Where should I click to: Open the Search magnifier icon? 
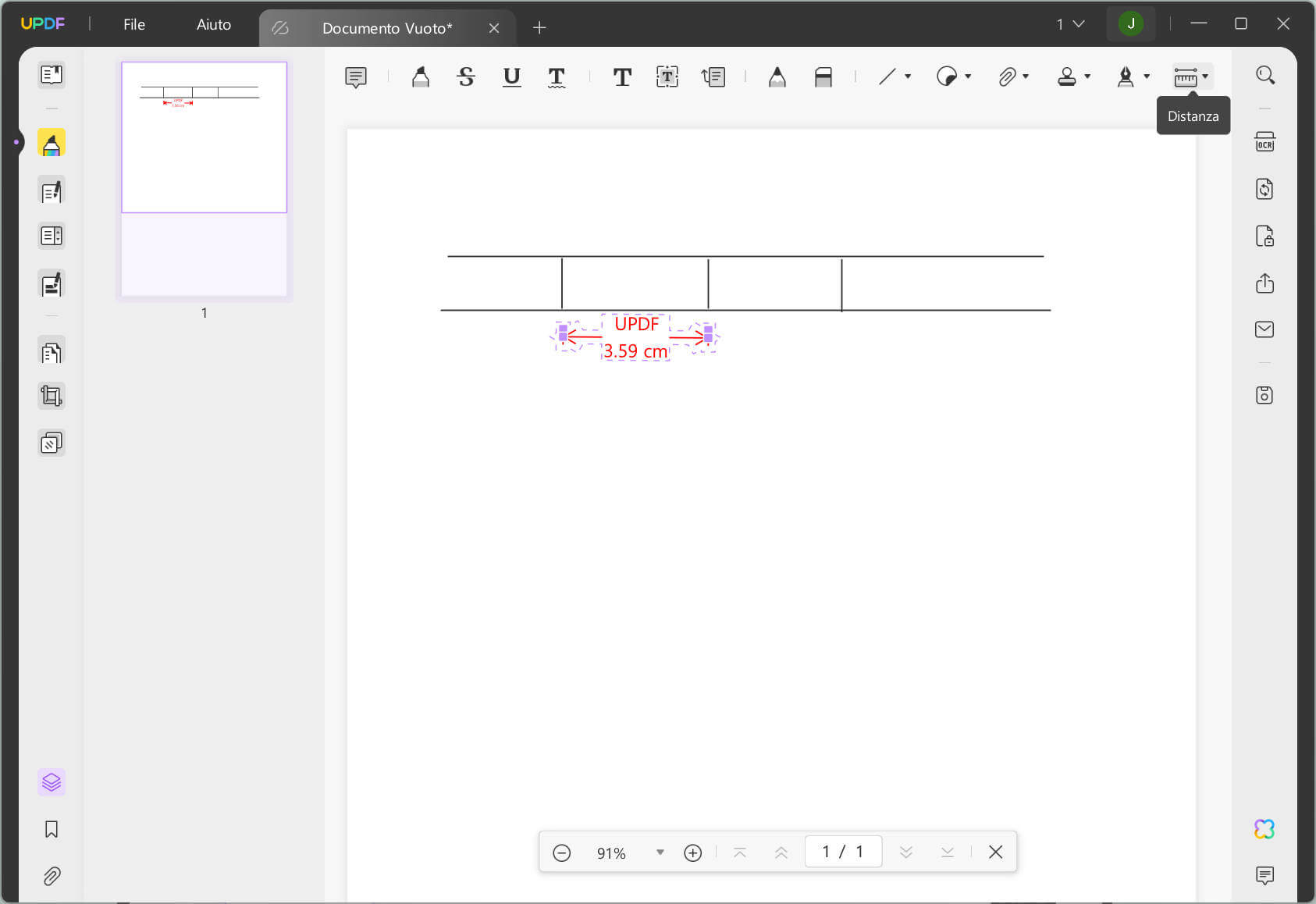point(1265,75)
